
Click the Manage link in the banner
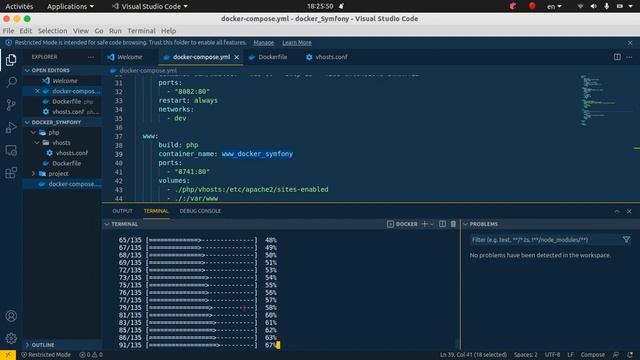pos(264,42)
